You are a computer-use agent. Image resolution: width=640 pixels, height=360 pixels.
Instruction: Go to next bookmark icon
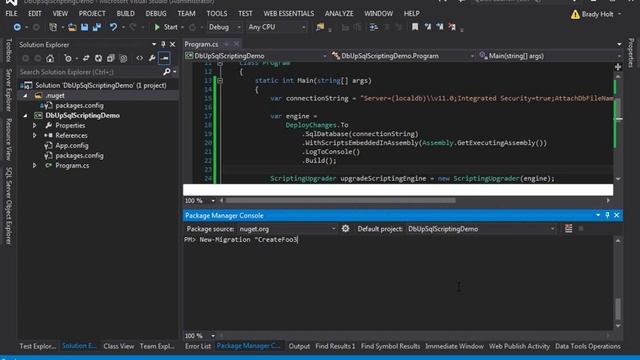440,27
